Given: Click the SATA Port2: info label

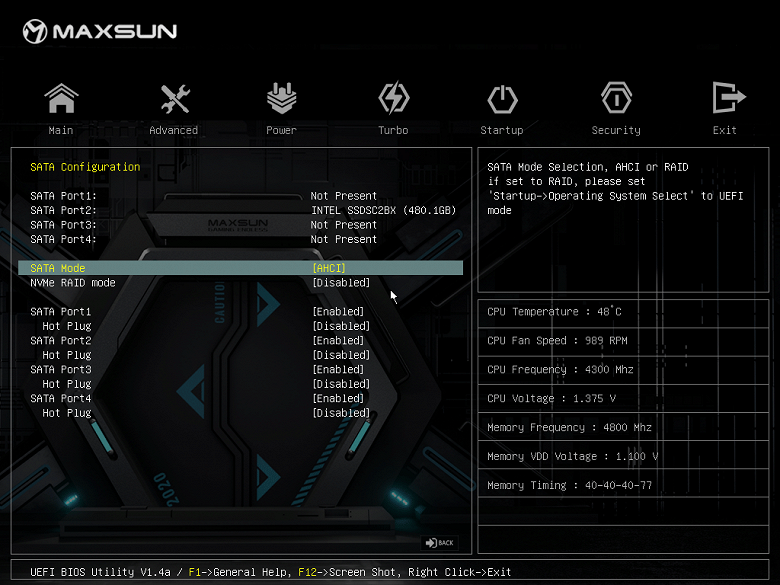Looking at the screenshot, I should pyautogui.click(x=63, y=210).
